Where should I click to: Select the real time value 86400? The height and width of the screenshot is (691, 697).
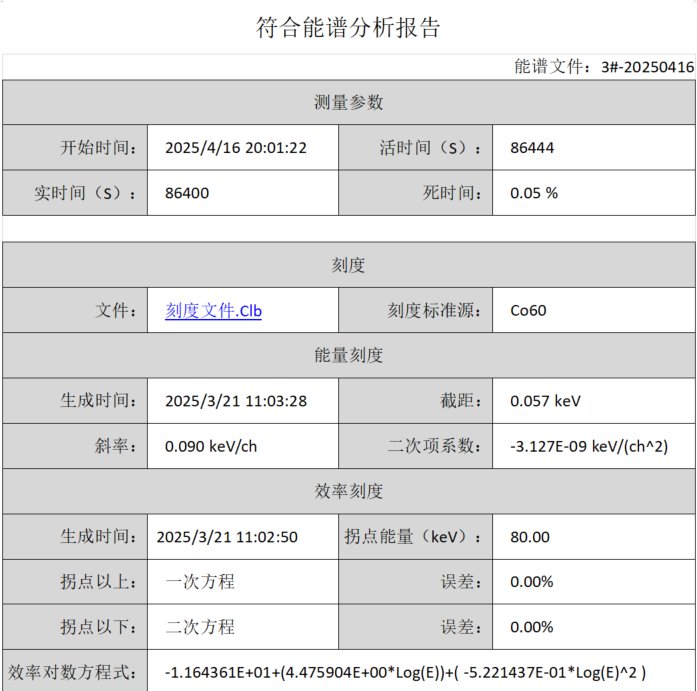[x=187, y=193]
